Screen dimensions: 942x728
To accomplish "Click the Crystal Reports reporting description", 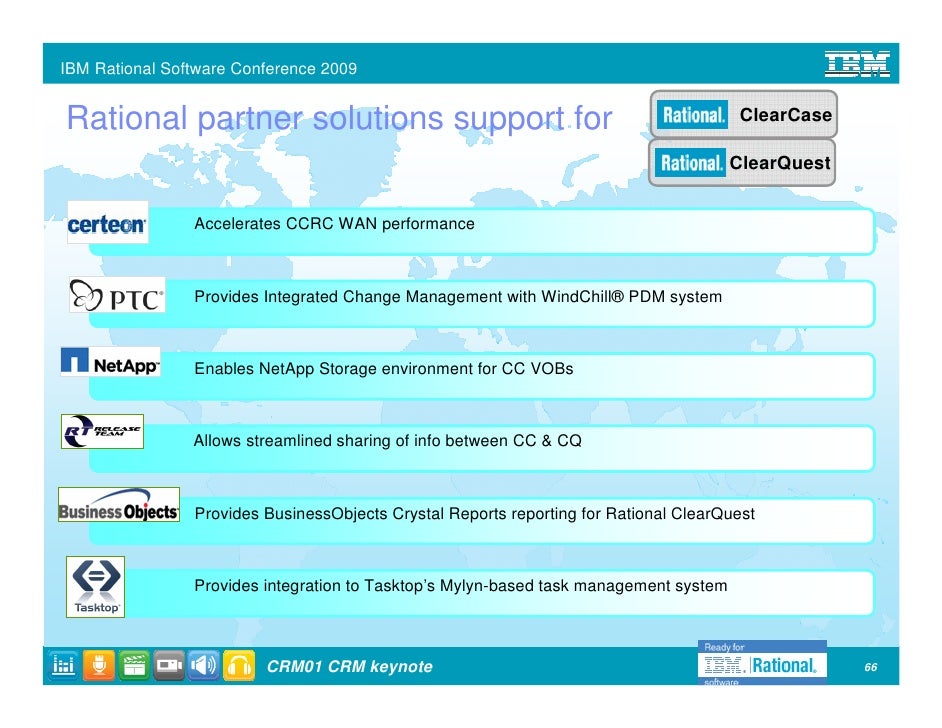I will tap(475, 514).
